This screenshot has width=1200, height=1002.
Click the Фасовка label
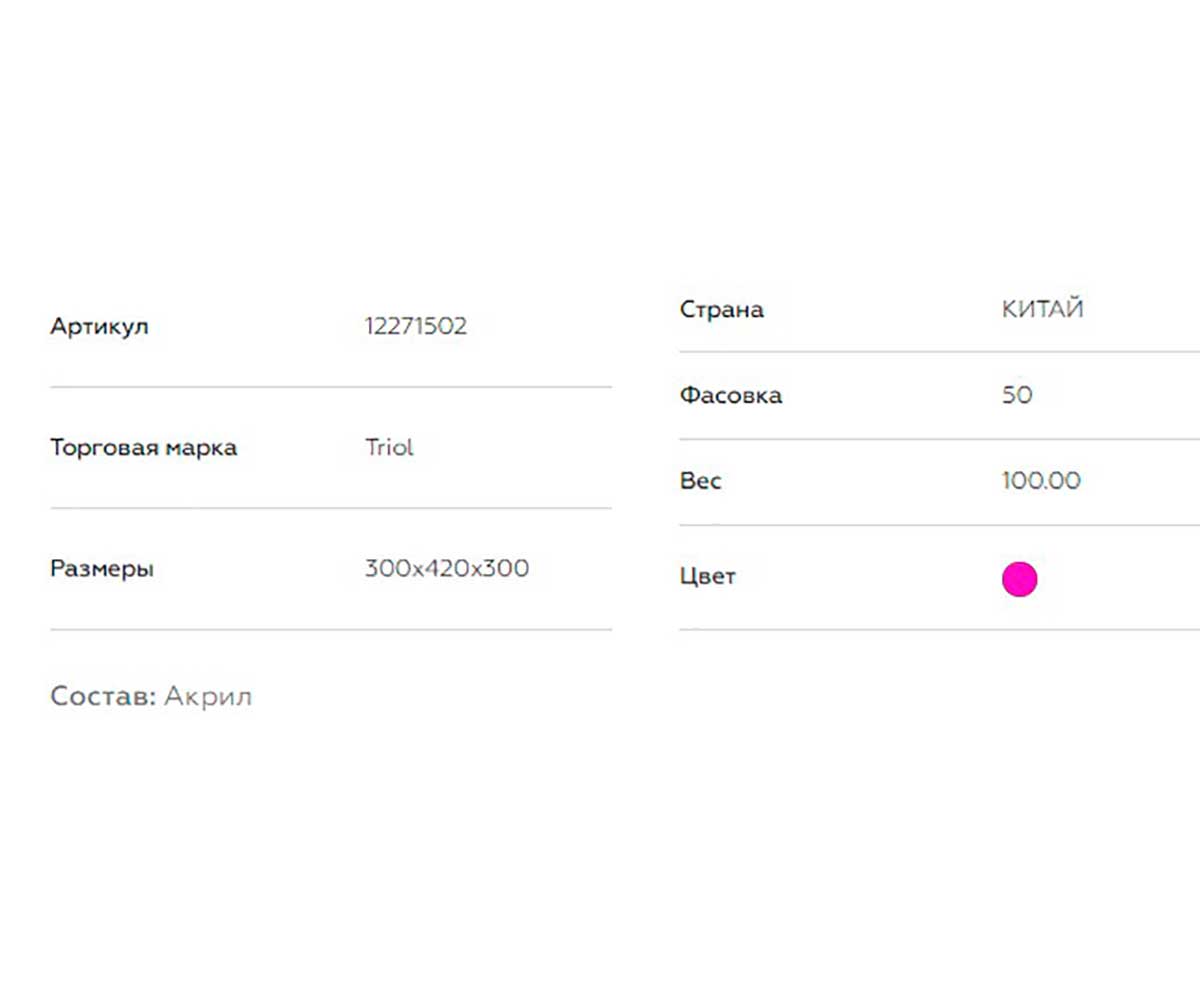pyautogui.click(x=731, y=395)
